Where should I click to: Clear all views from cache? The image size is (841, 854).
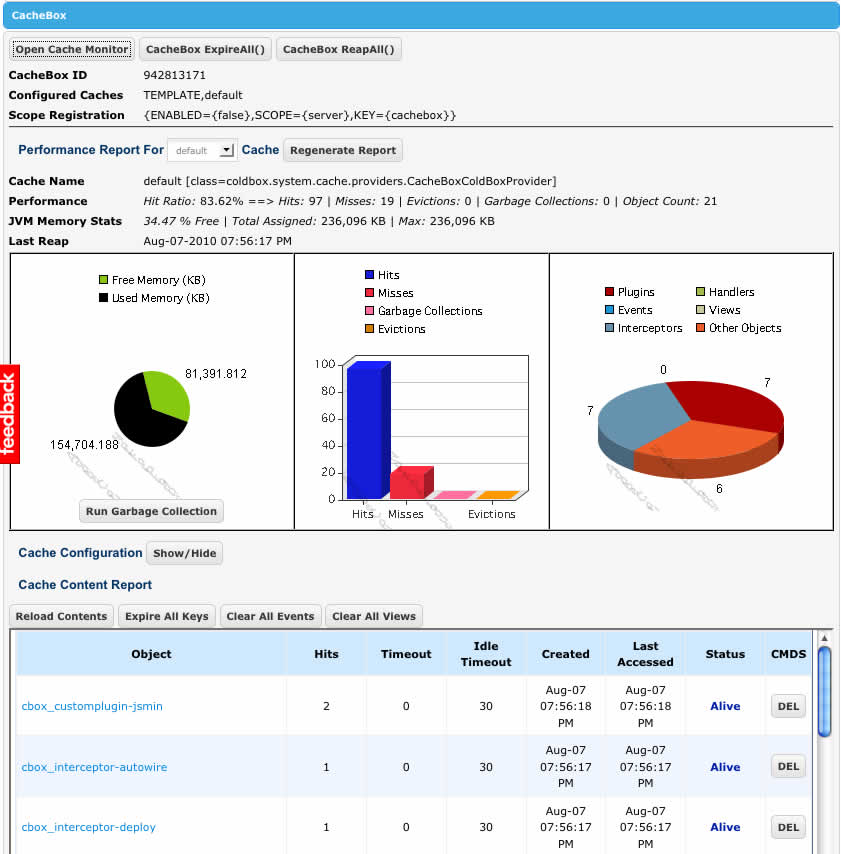point(374,616)
